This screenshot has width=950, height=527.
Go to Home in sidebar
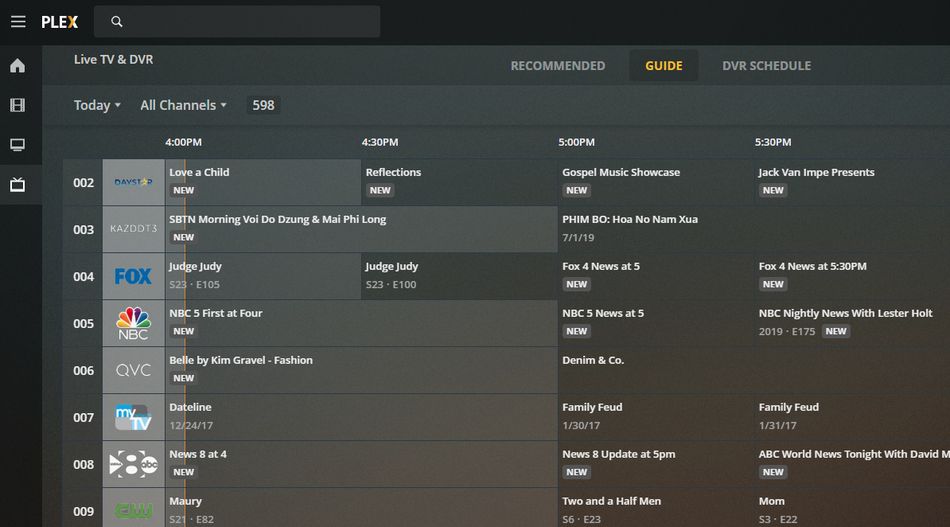(18, 65)
